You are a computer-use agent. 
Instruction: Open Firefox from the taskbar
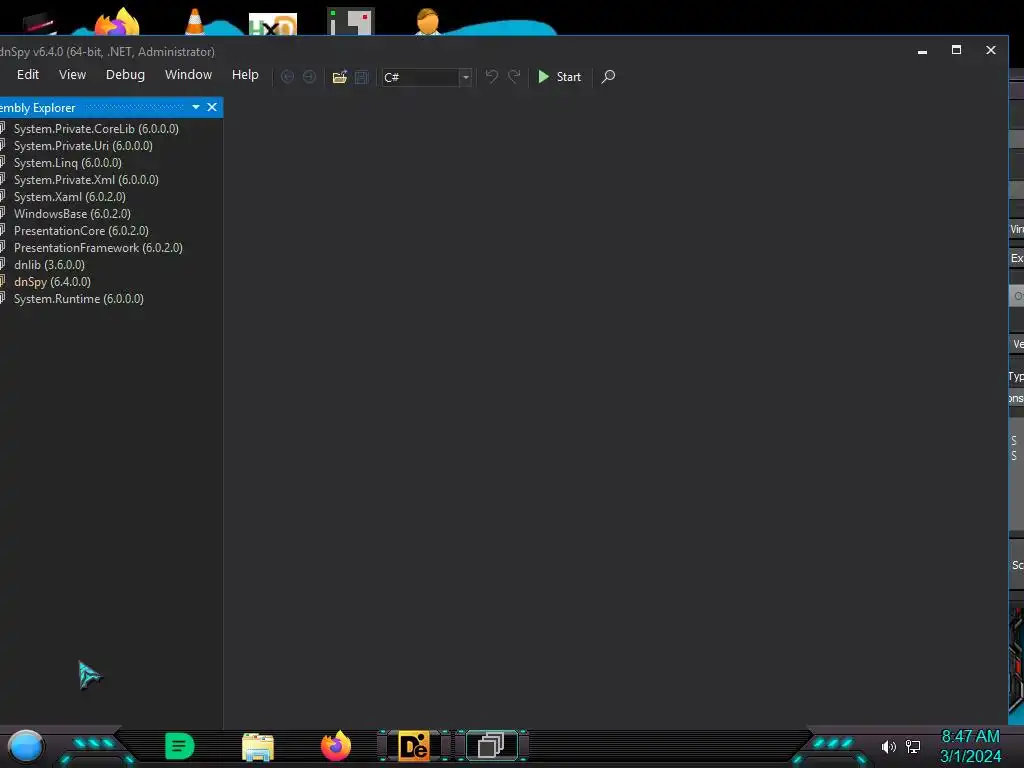click(336, 746)
